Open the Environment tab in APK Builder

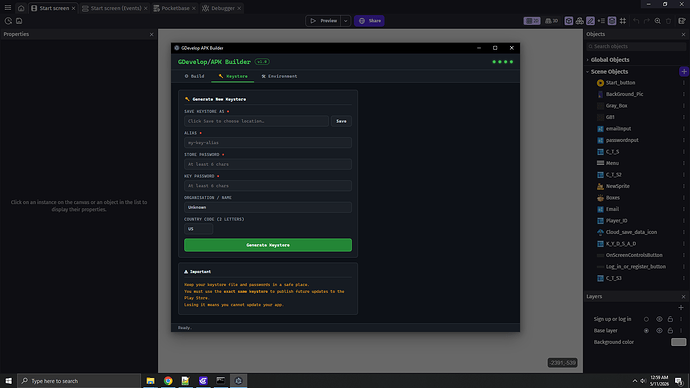click(279, 76)
